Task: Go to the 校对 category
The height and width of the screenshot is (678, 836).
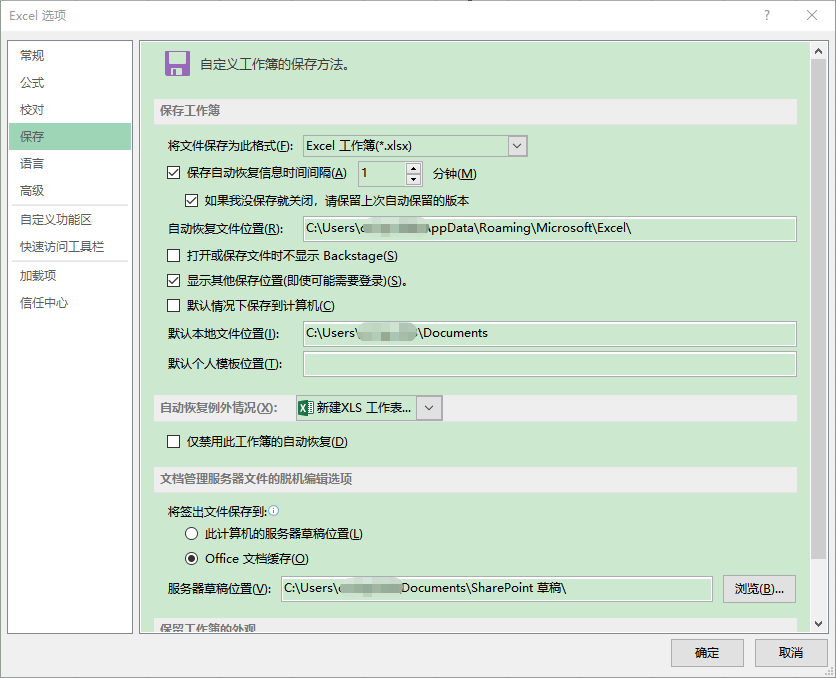Action: [70, 110]
